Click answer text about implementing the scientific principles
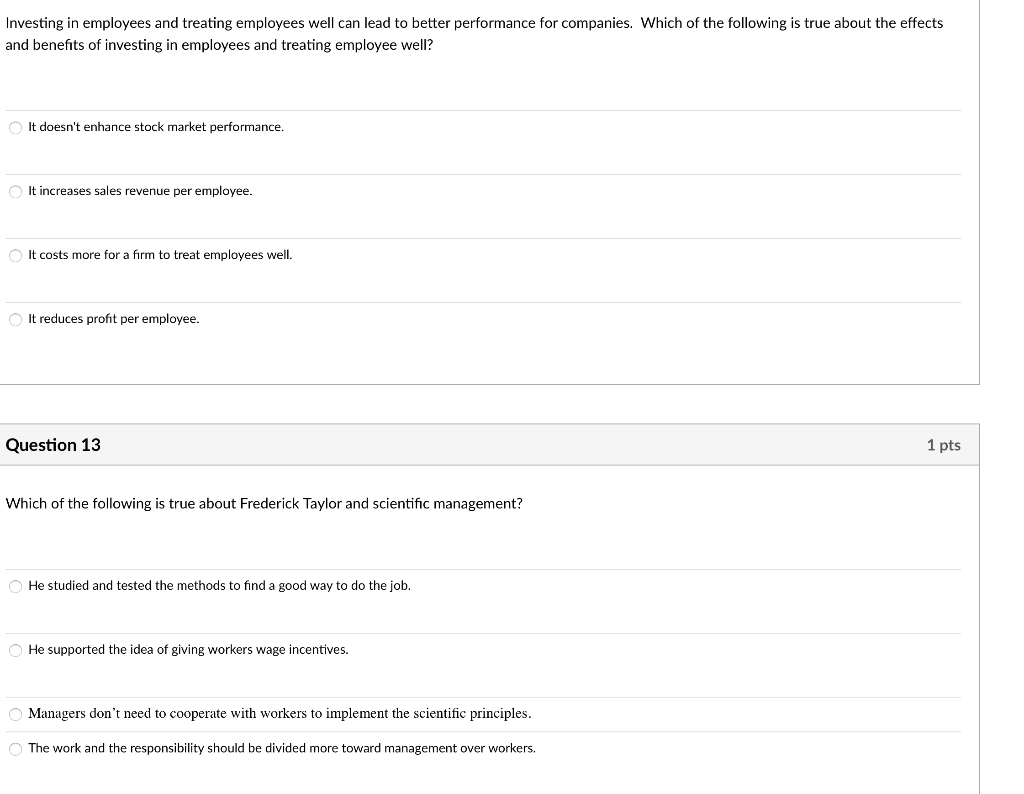 279,714
